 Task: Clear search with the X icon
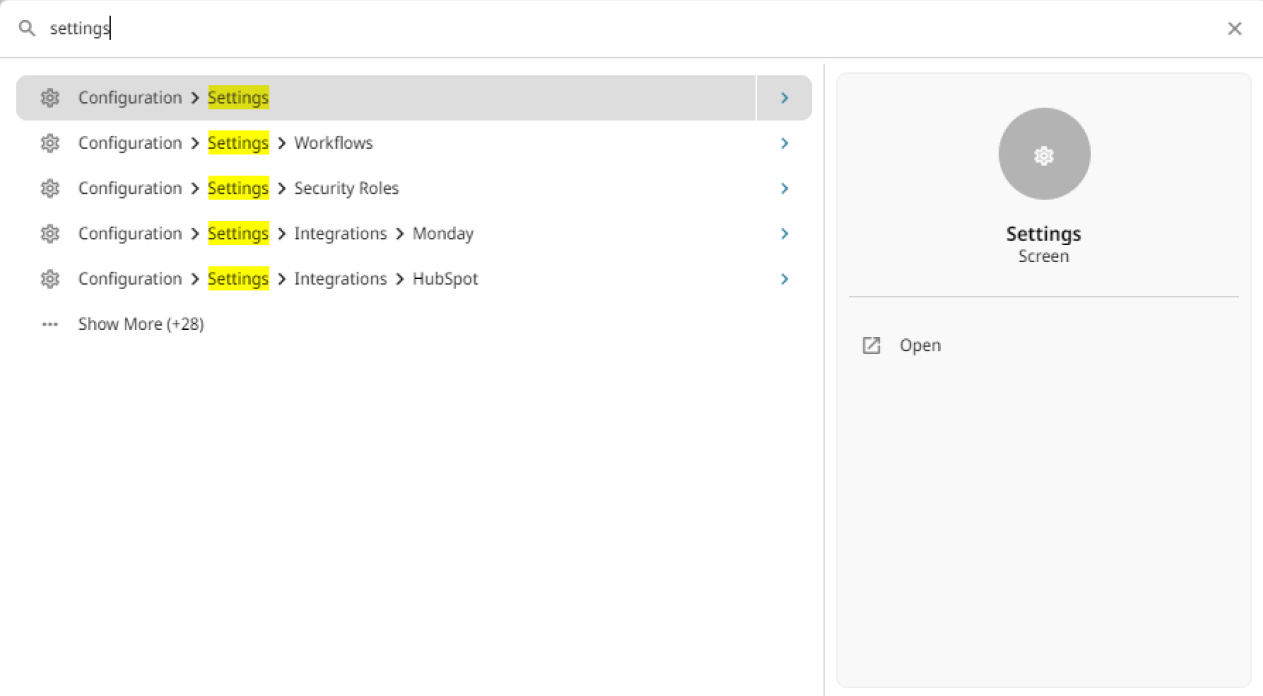[x=1234, y=29]
